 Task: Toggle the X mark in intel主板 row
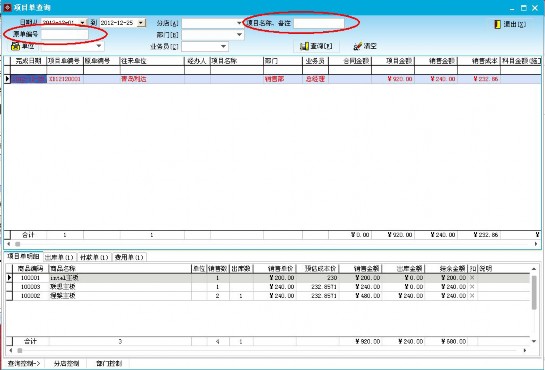472,278
